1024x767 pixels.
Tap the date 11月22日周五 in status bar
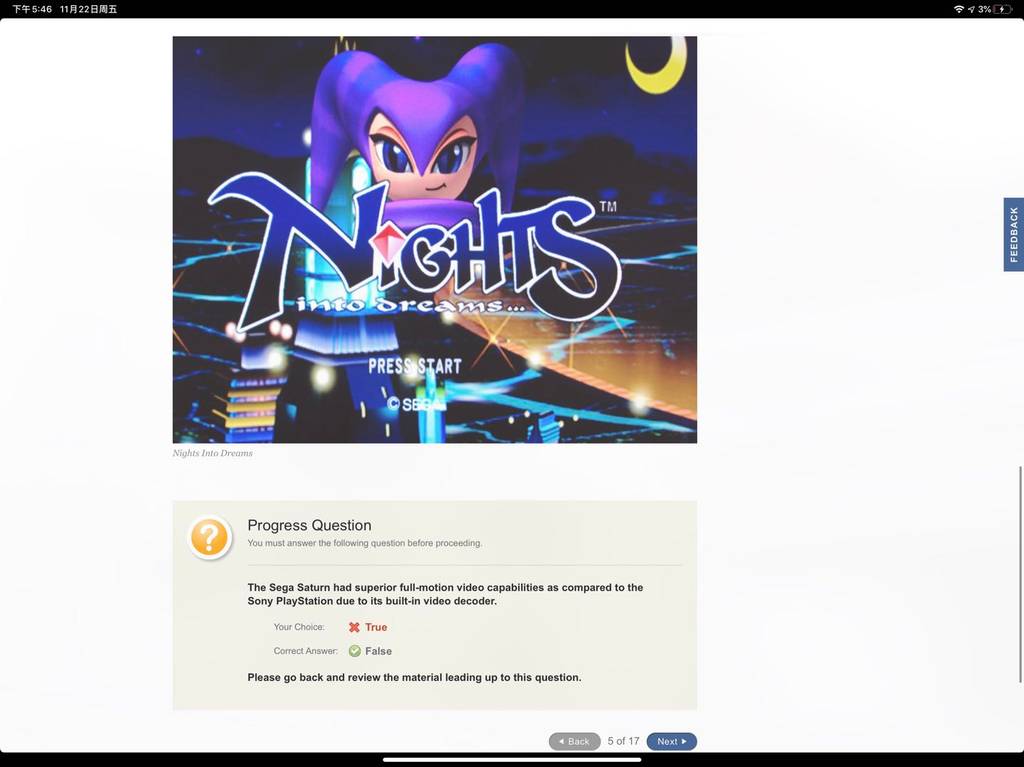(x=88, y=9)
